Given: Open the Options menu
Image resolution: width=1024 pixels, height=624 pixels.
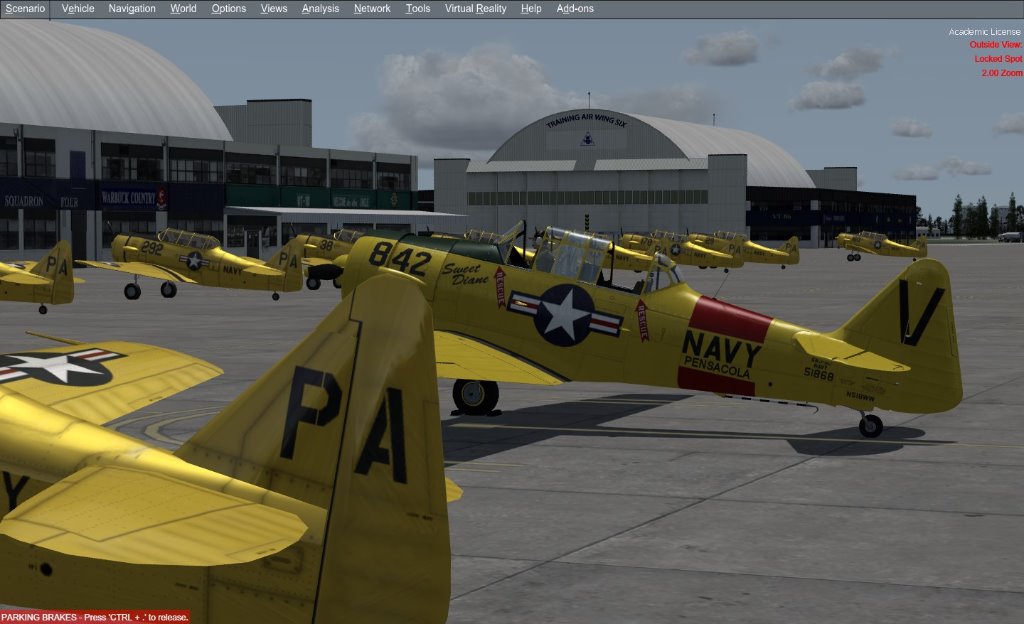Looking at the screenshot, I should [229, 8].
